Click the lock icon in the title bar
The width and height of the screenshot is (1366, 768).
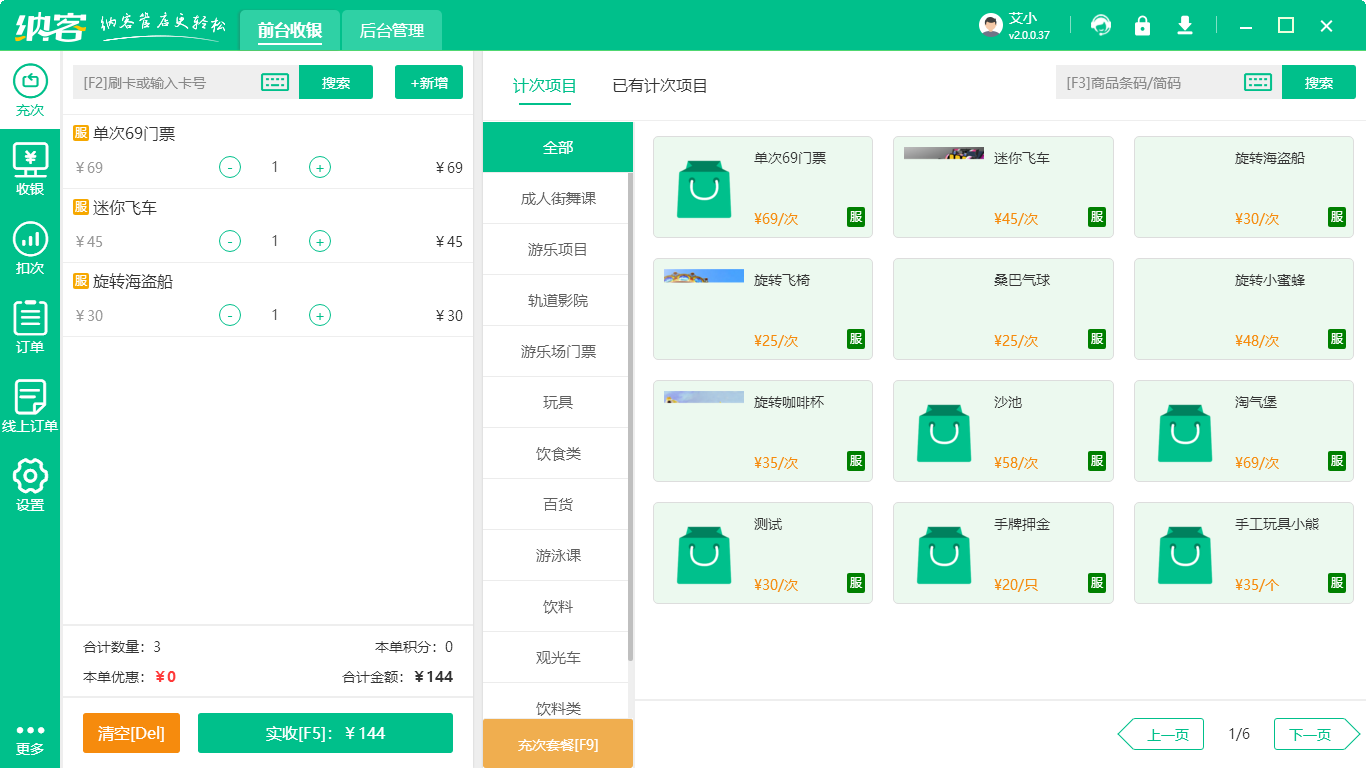tap(1142, 25)
